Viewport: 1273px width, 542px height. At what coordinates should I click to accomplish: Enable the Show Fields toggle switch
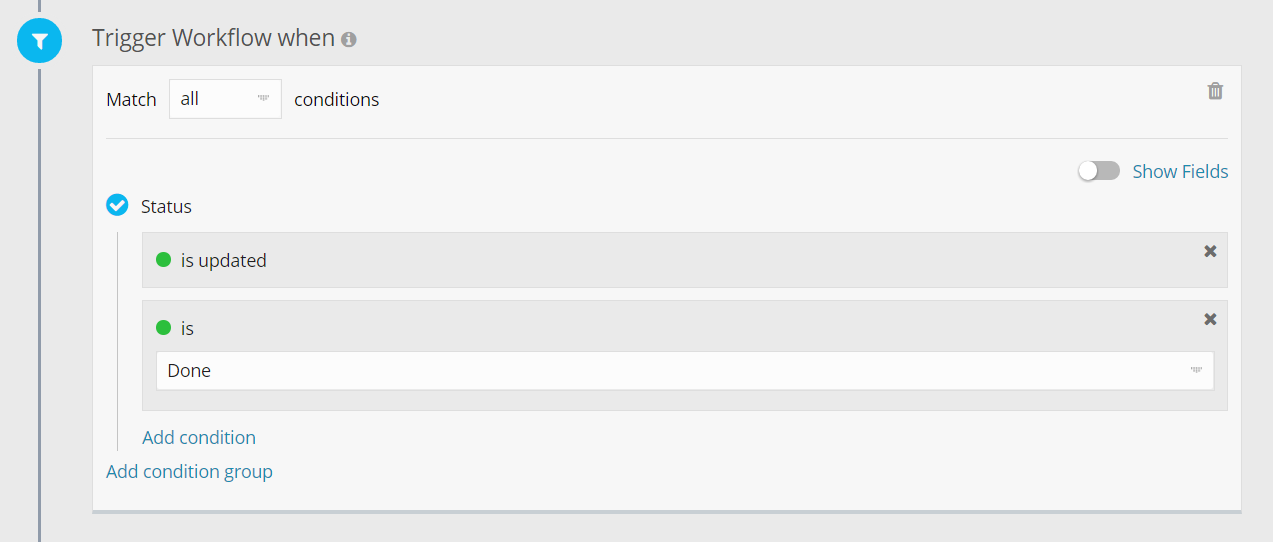(1098, 171)
